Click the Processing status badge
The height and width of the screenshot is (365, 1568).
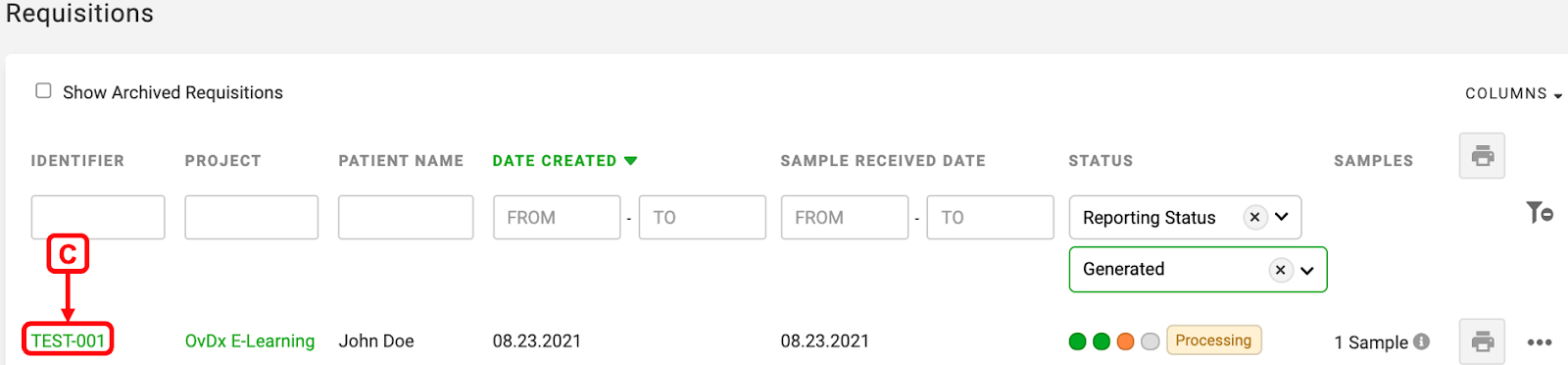click(1213, 340)
